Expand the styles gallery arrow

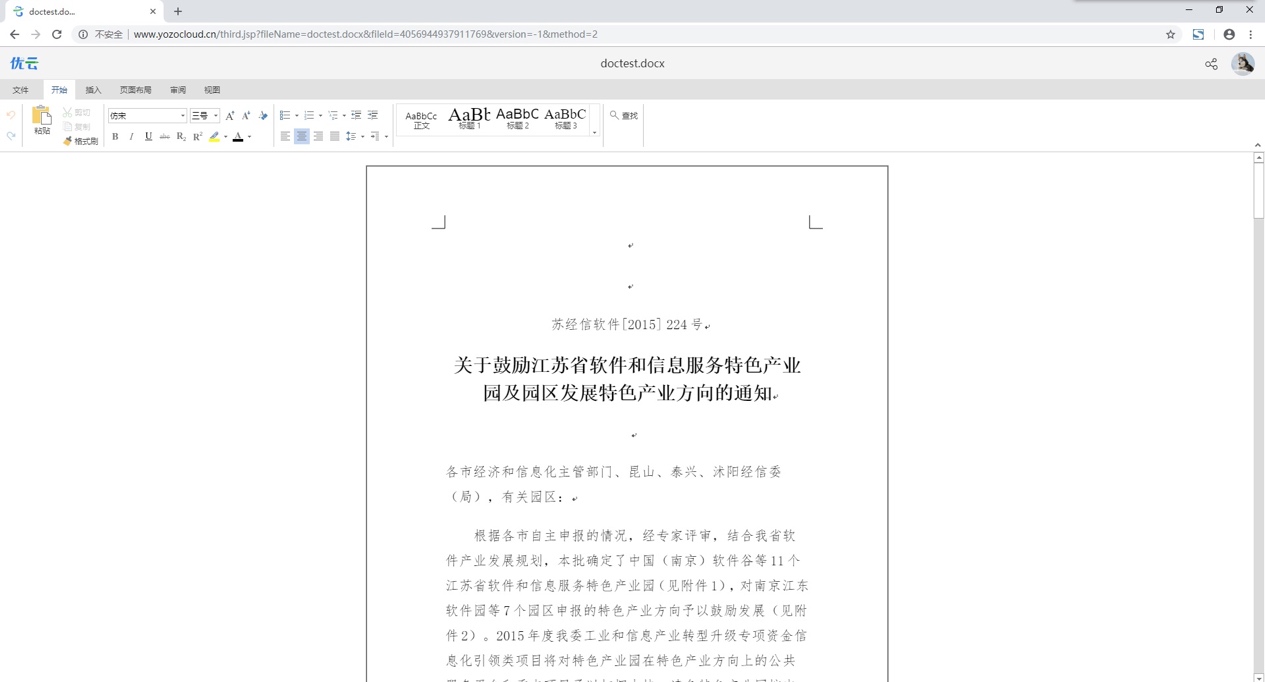tap(594, 132)
